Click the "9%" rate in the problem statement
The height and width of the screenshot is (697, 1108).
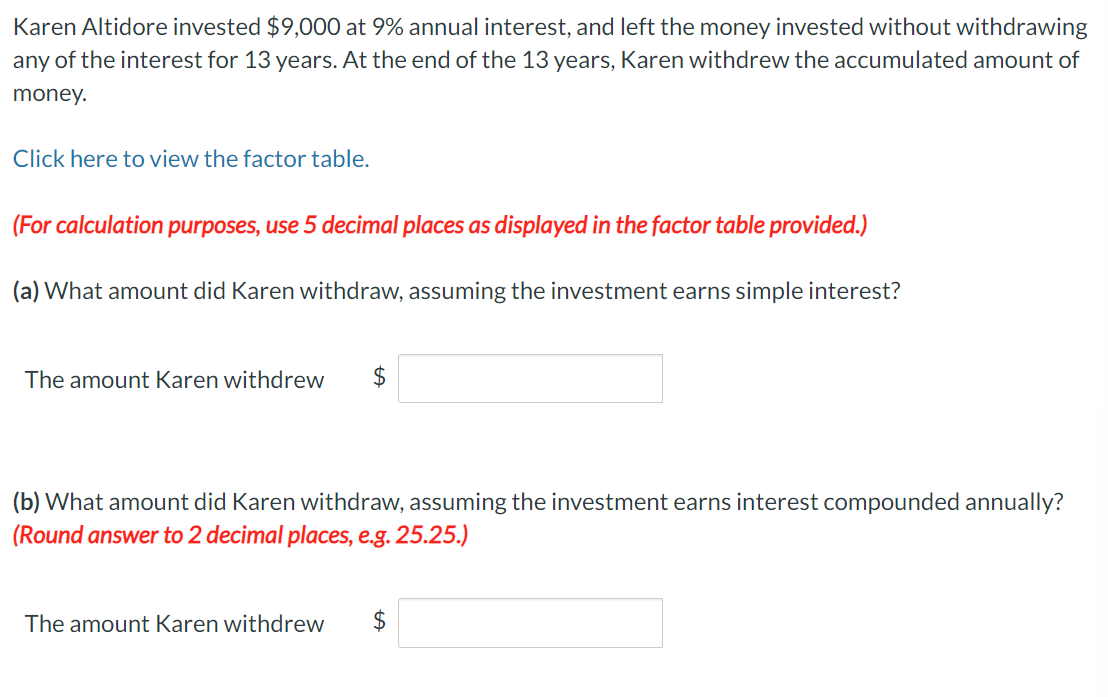(387, 27)
